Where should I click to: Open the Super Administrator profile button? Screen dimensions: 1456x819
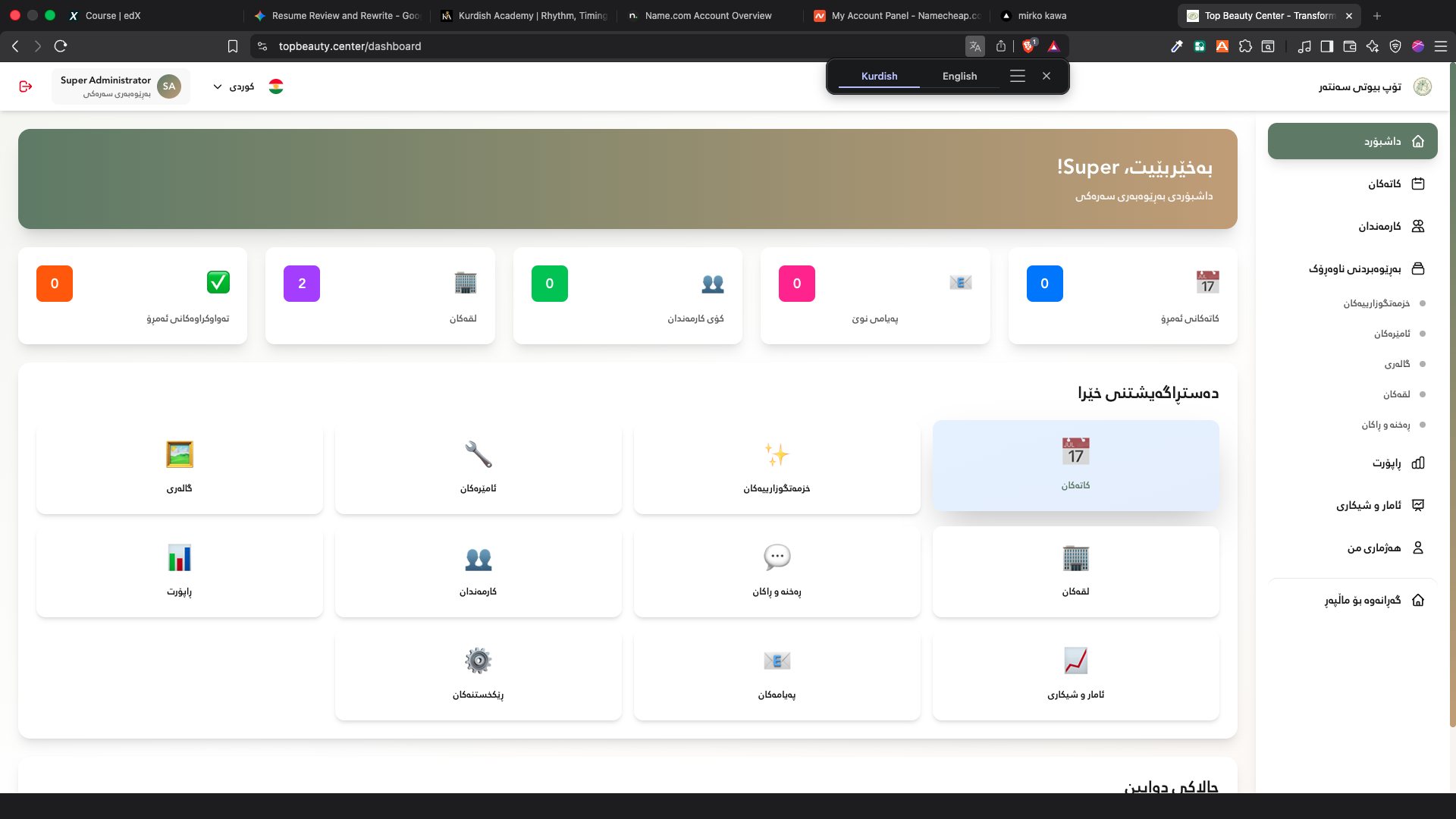click(x=121, y=86)
